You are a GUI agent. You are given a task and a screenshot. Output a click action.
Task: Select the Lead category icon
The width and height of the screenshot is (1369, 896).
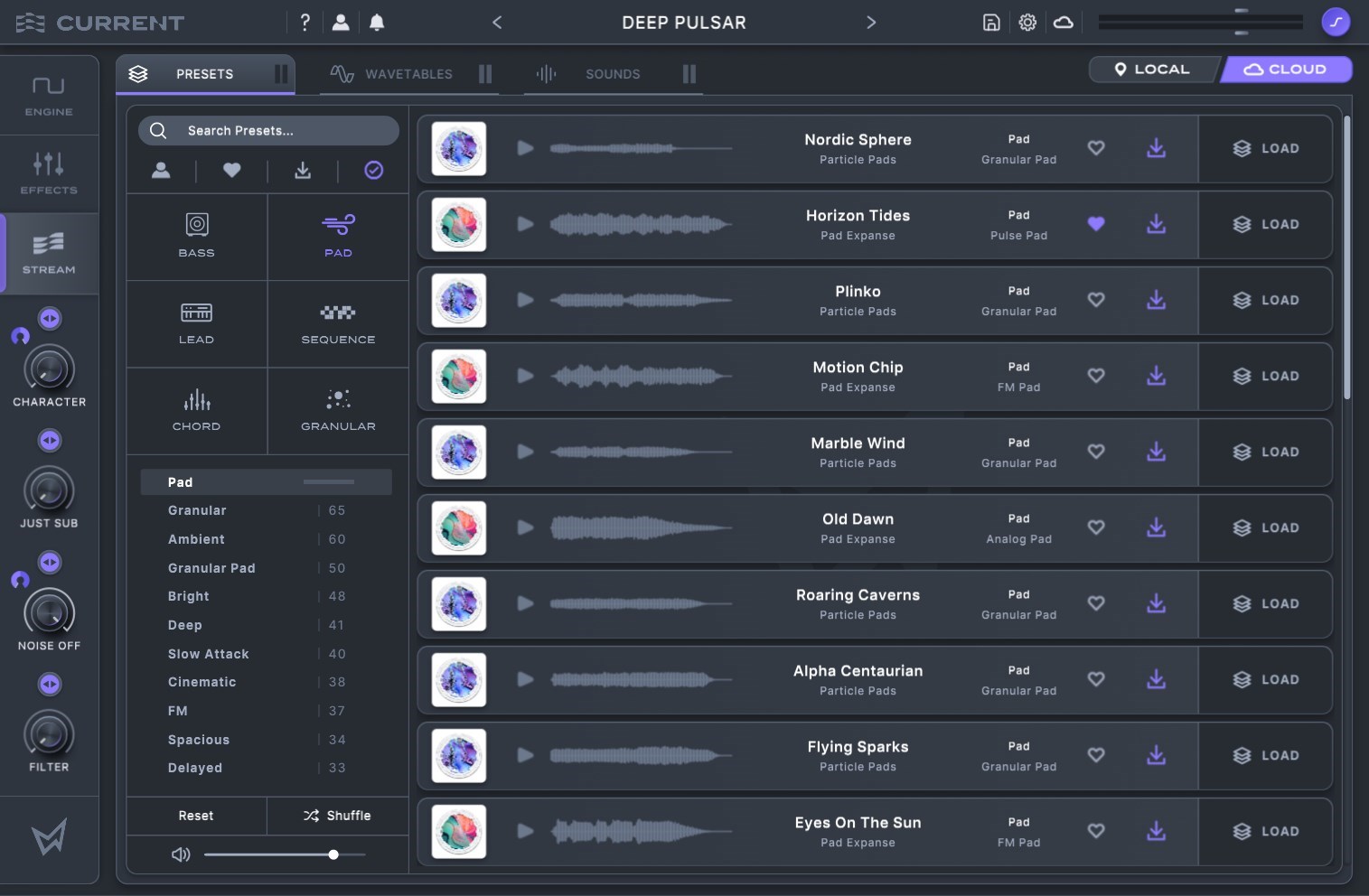click(x=196, y=323)
